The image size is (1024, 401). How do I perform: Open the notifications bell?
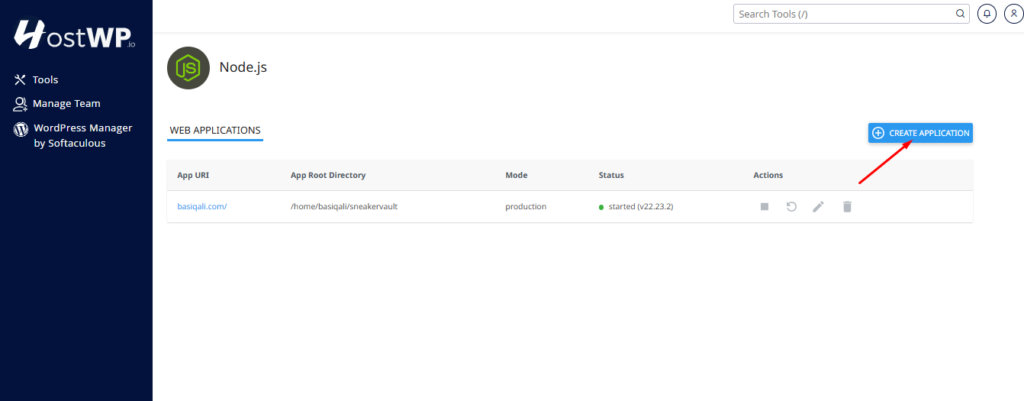pyautogui.click(x=986, y=13)
